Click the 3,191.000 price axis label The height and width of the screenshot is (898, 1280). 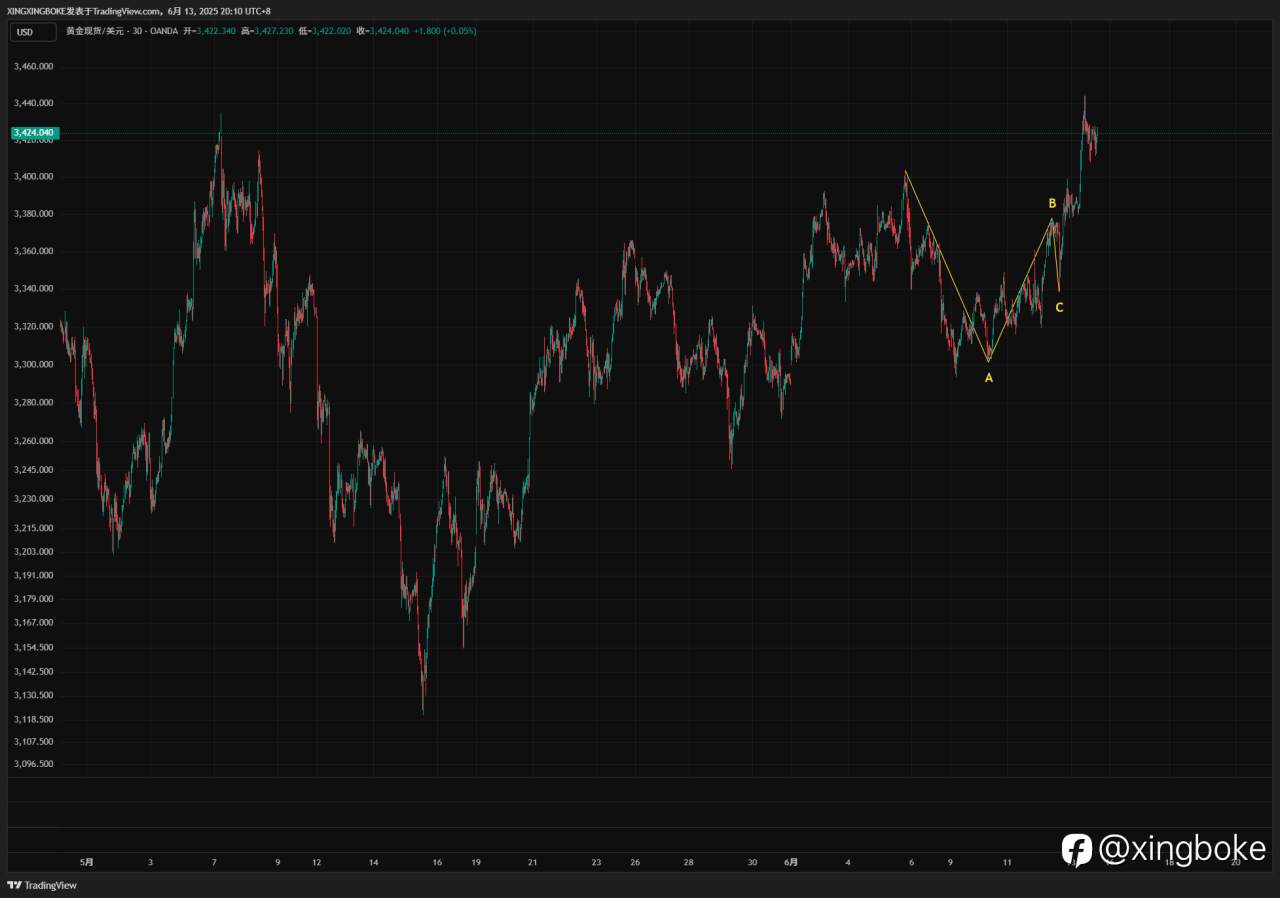coord(33,576)
